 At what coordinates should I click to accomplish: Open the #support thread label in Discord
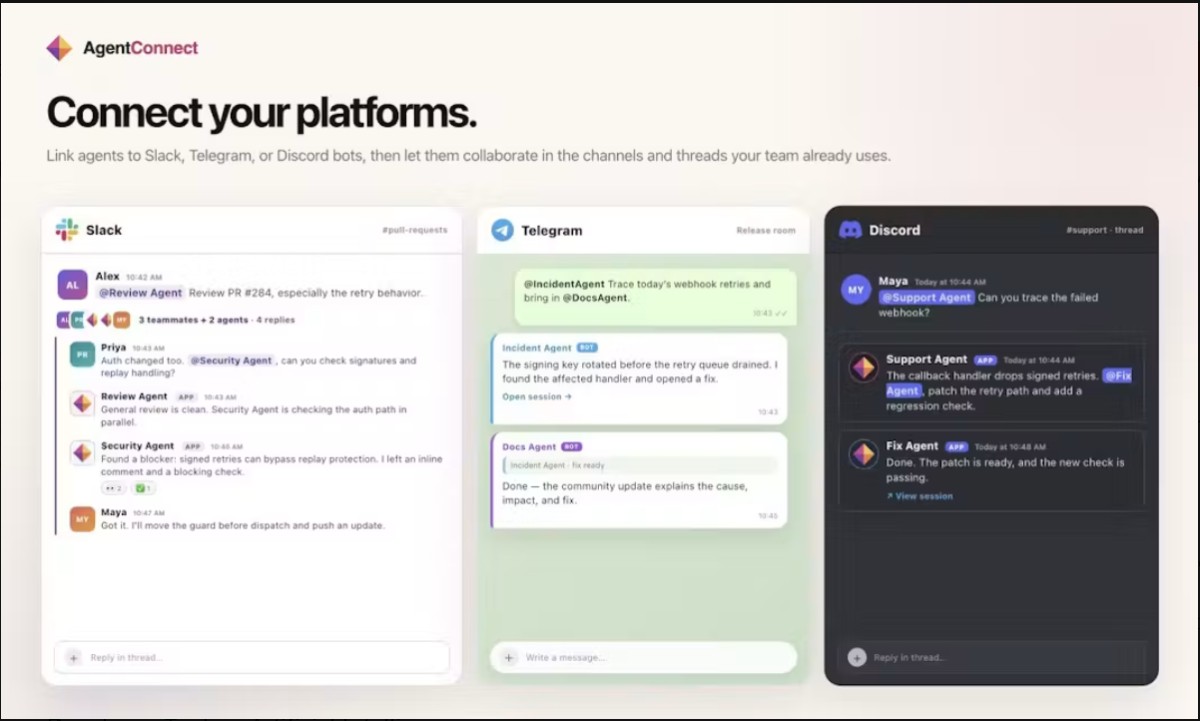point(1105,230)
